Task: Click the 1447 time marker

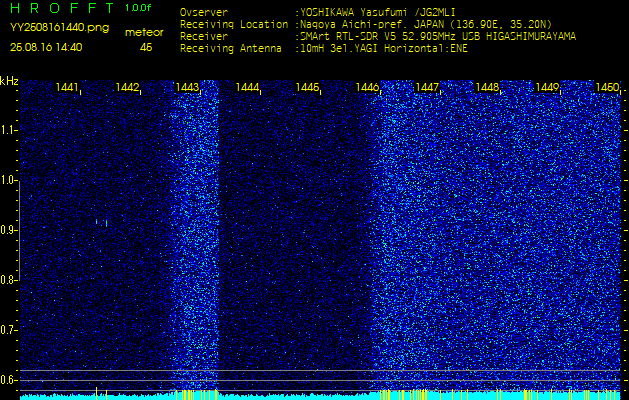Action: (x=427, y=87)
